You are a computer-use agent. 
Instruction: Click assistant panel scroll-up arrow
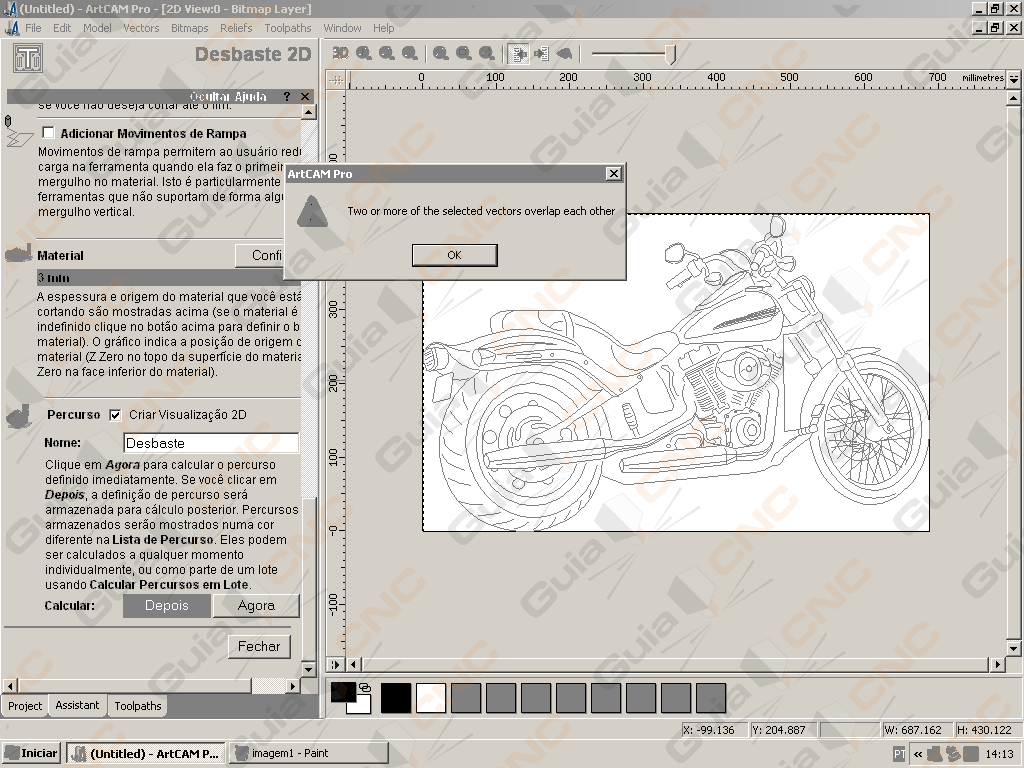pos(308,112)
